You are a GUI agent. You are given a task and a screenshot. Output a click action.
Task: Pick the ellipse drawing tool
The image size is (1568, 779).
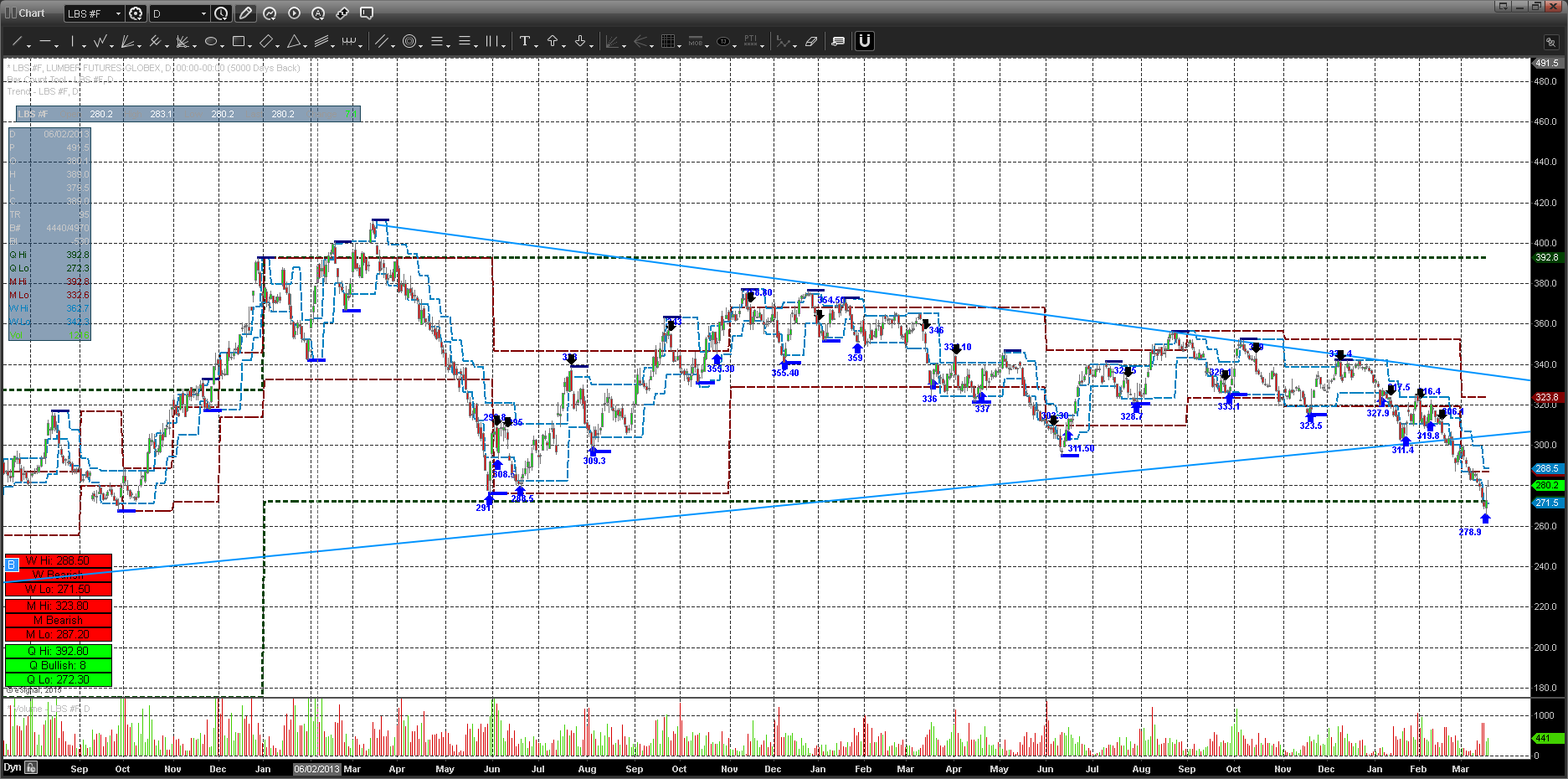211,41
